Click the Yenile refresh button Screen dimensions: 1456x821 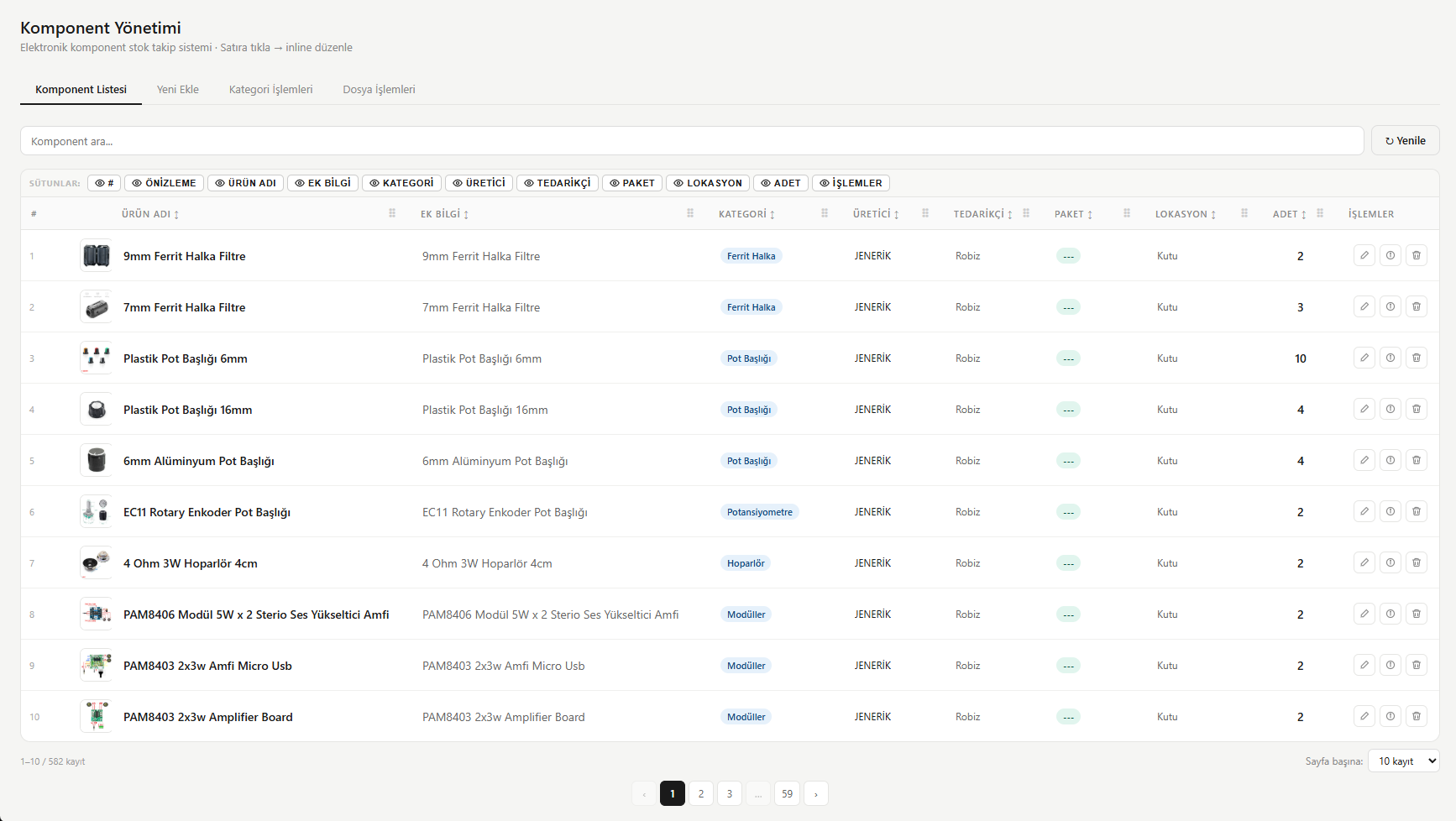pyautogui.click(x=1405, y=141)
